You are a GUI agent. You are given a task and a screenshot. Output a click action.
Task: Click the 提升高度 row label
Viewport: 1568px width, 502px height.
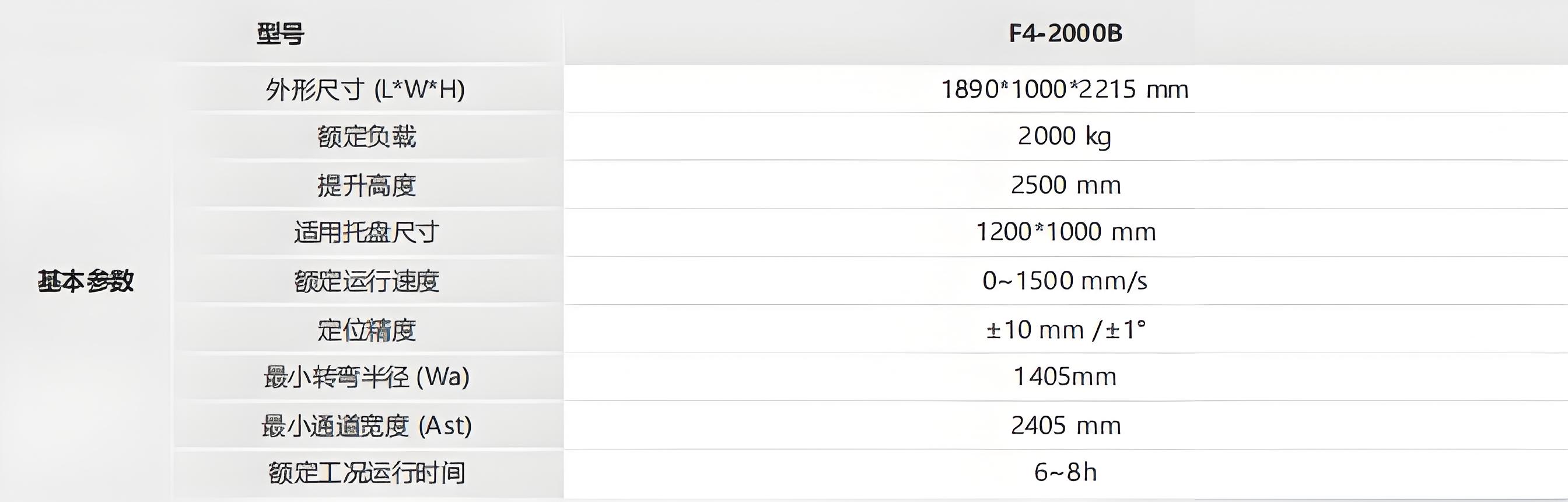point(366,185)
